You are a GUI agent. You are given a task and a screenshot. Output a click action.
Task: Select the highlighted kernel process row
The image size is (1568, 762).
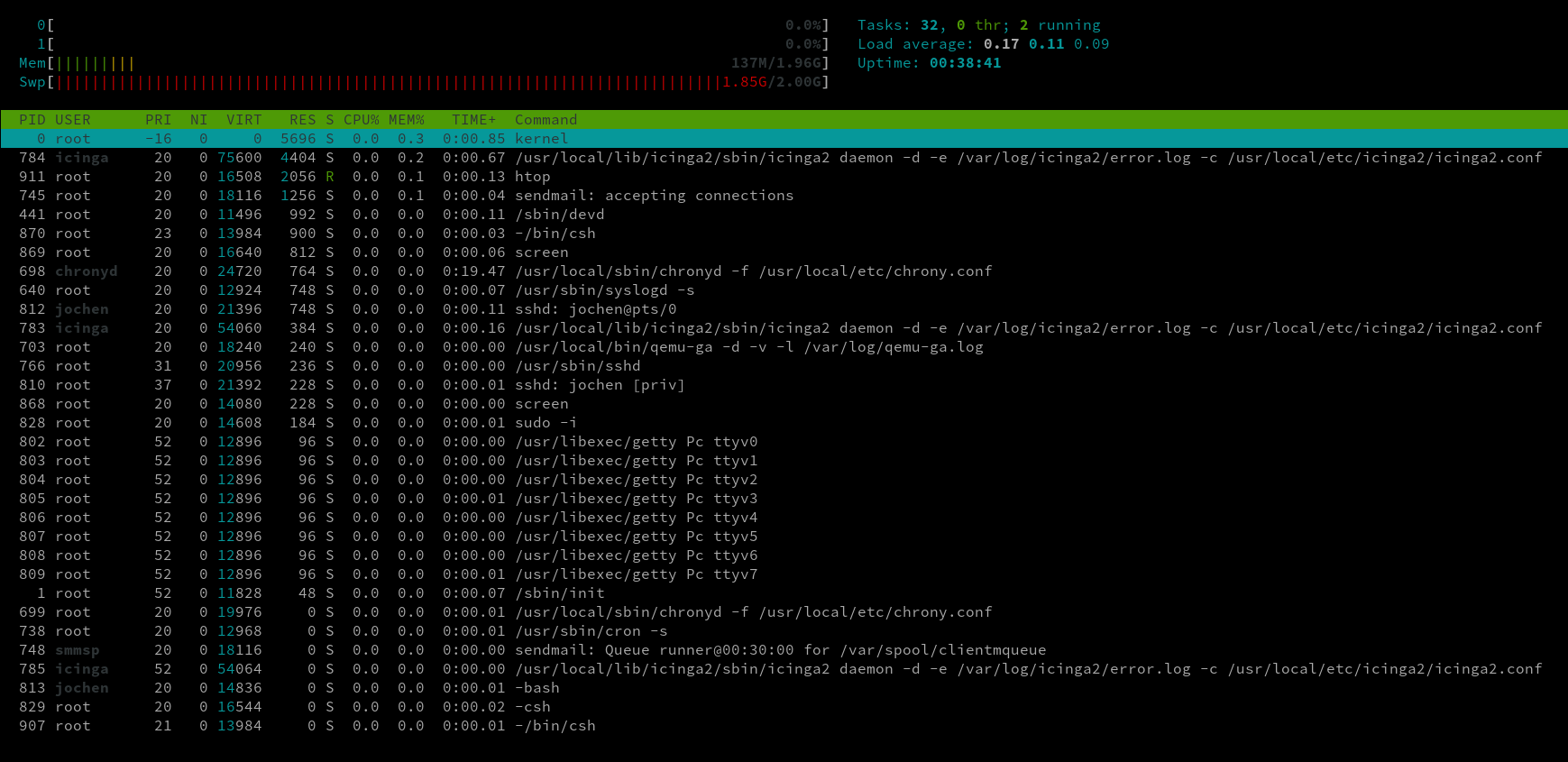tap(541, 139)
